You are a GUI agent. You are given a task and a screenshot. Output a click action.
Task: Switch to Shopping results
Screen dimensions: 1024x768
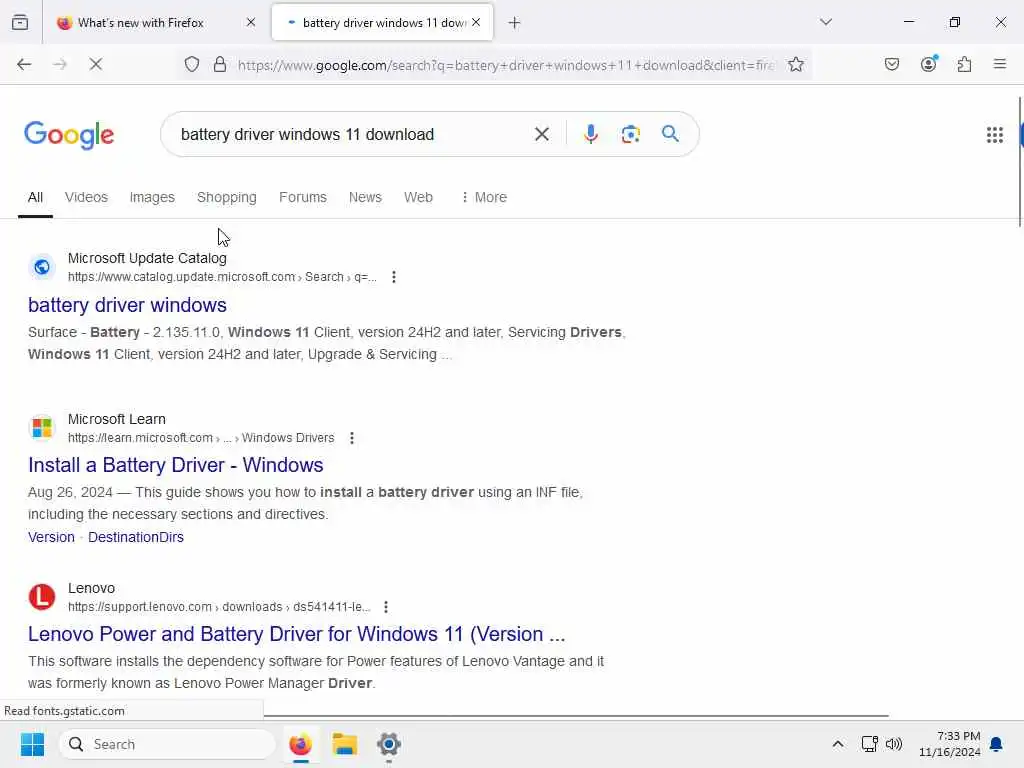(x=227, y=197)
